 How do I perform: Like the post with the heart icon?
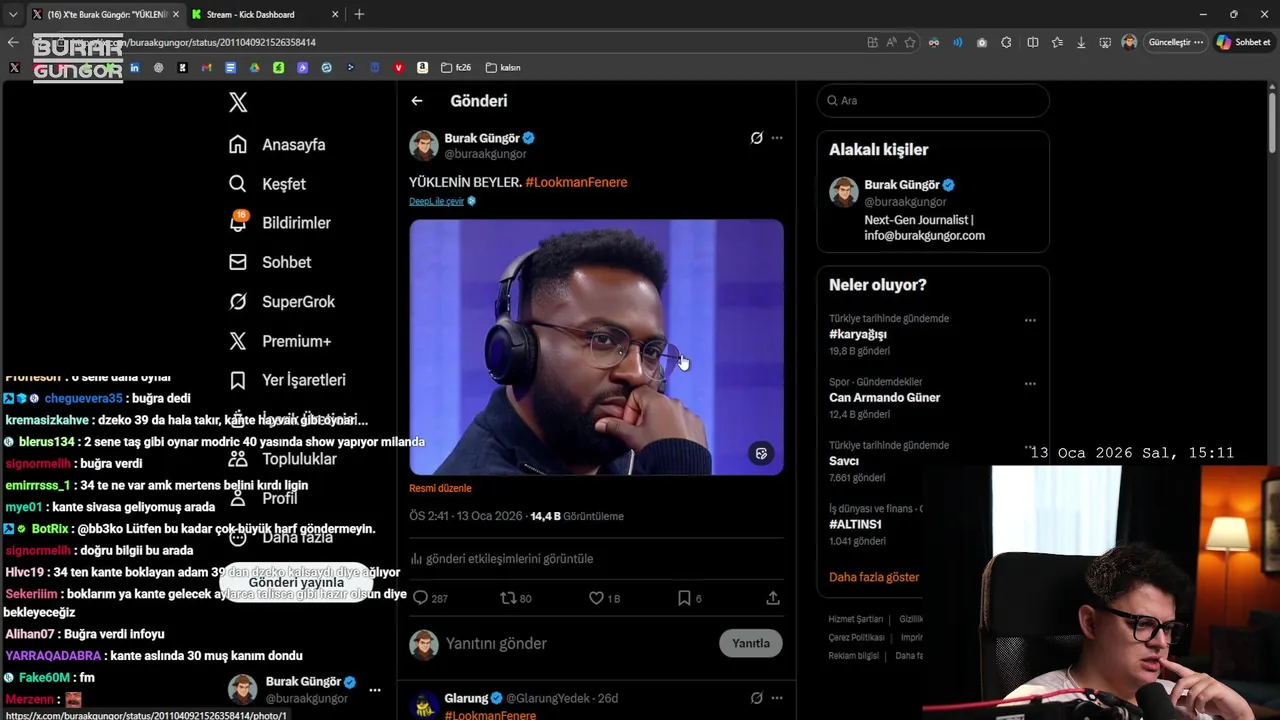(x=596, y=598)
